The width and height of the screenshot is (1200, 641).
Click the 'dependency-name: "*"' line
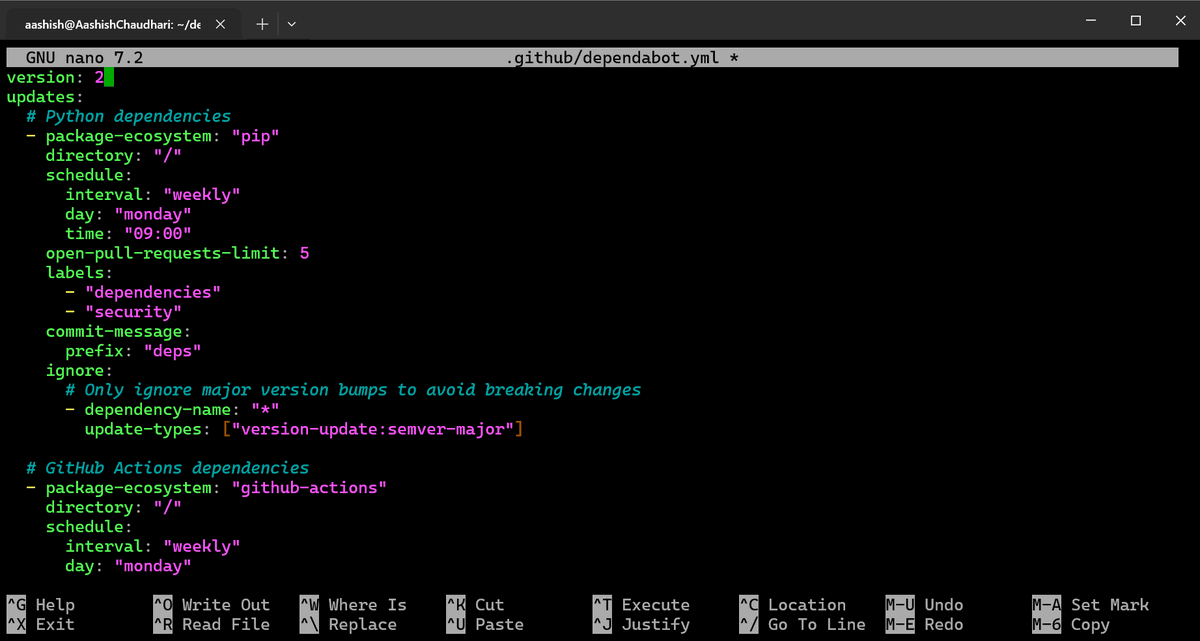pos(172,410)
